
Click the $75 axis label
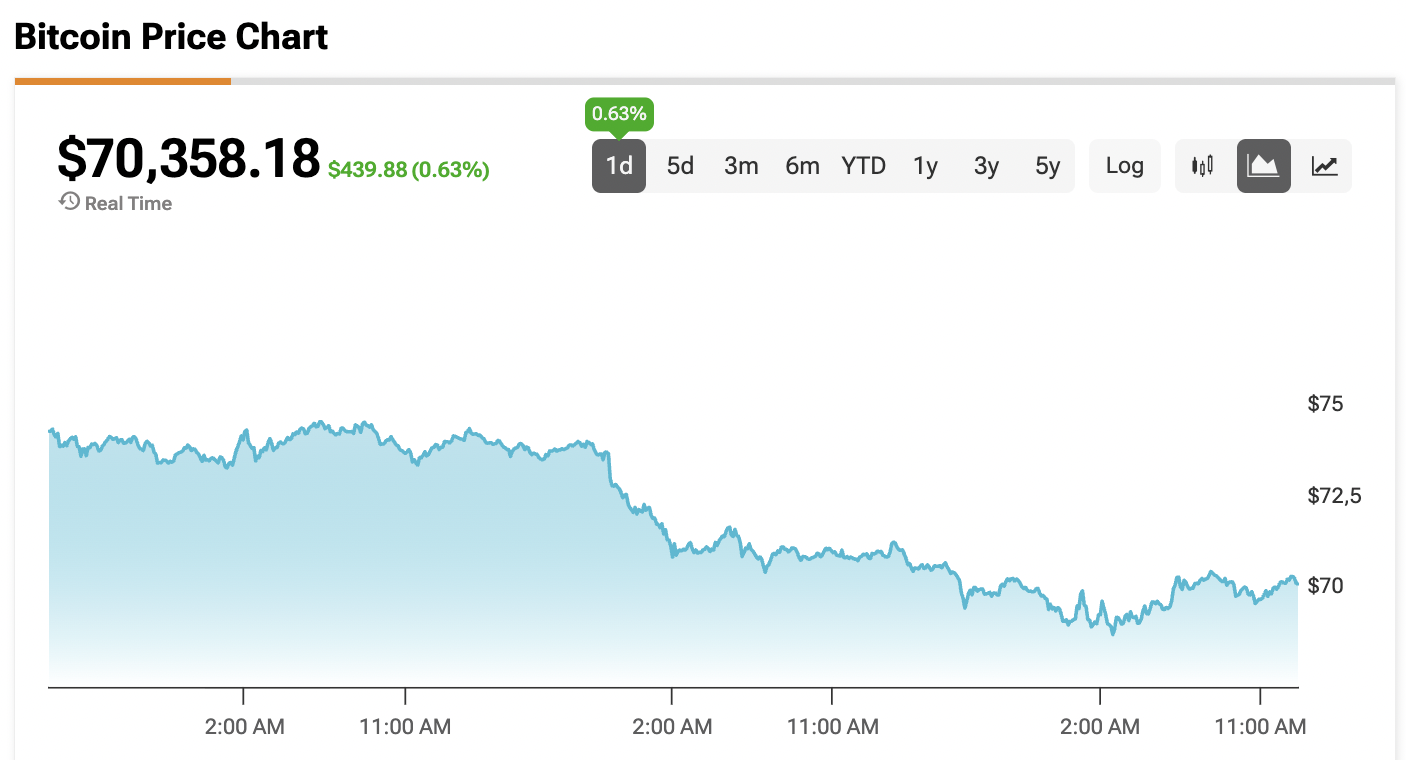coord(1325,404)
